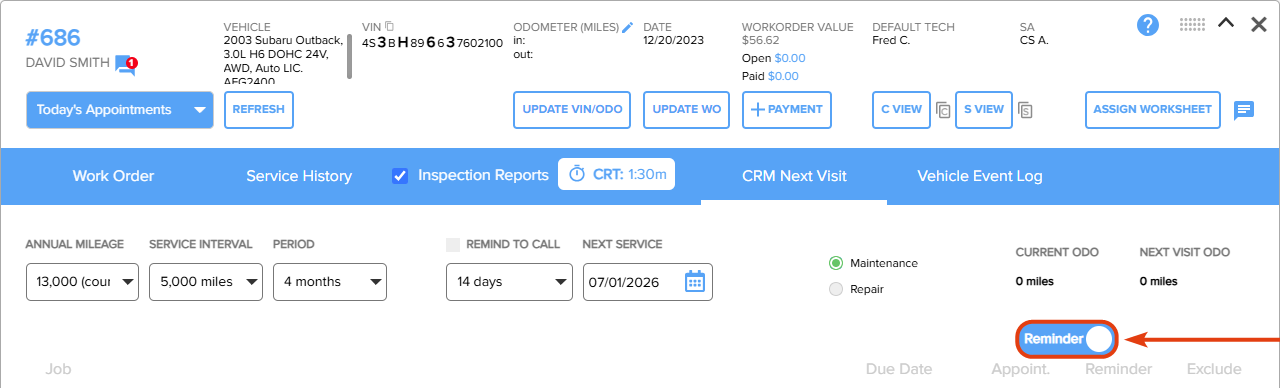The image size is (1280, 388).
Task: Open Today's Appointments dropdown
Action: [120, 110]
